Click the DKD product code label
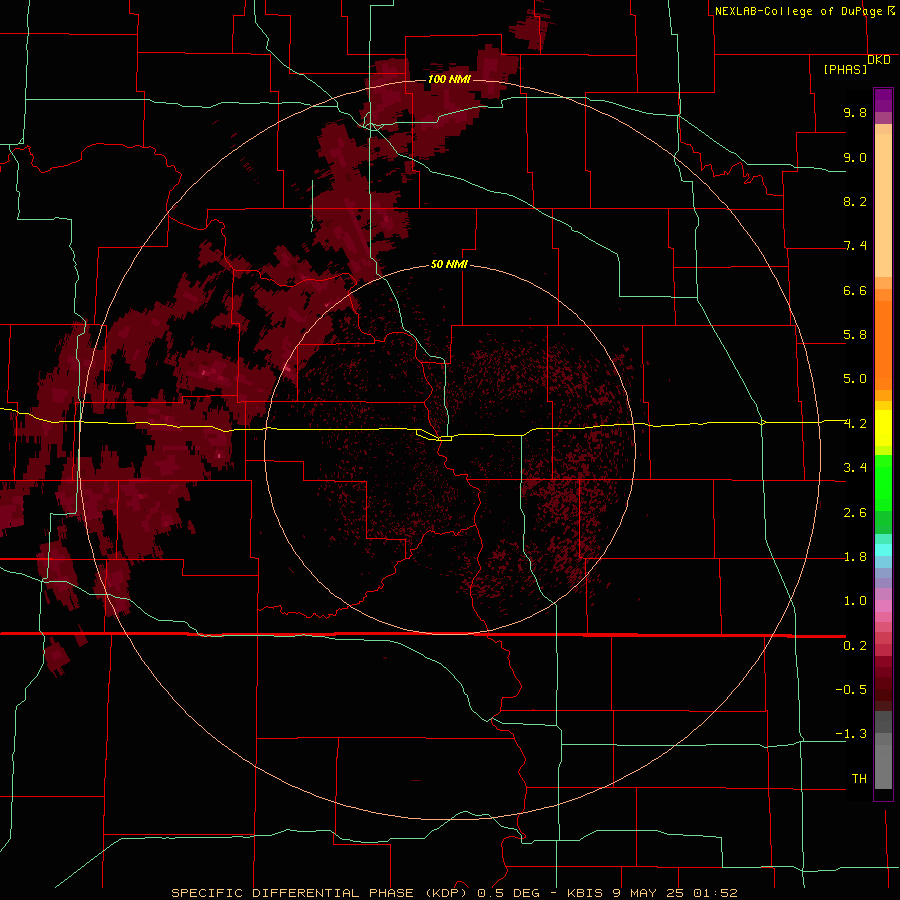The image size is (900, 900). click(879, 60)
